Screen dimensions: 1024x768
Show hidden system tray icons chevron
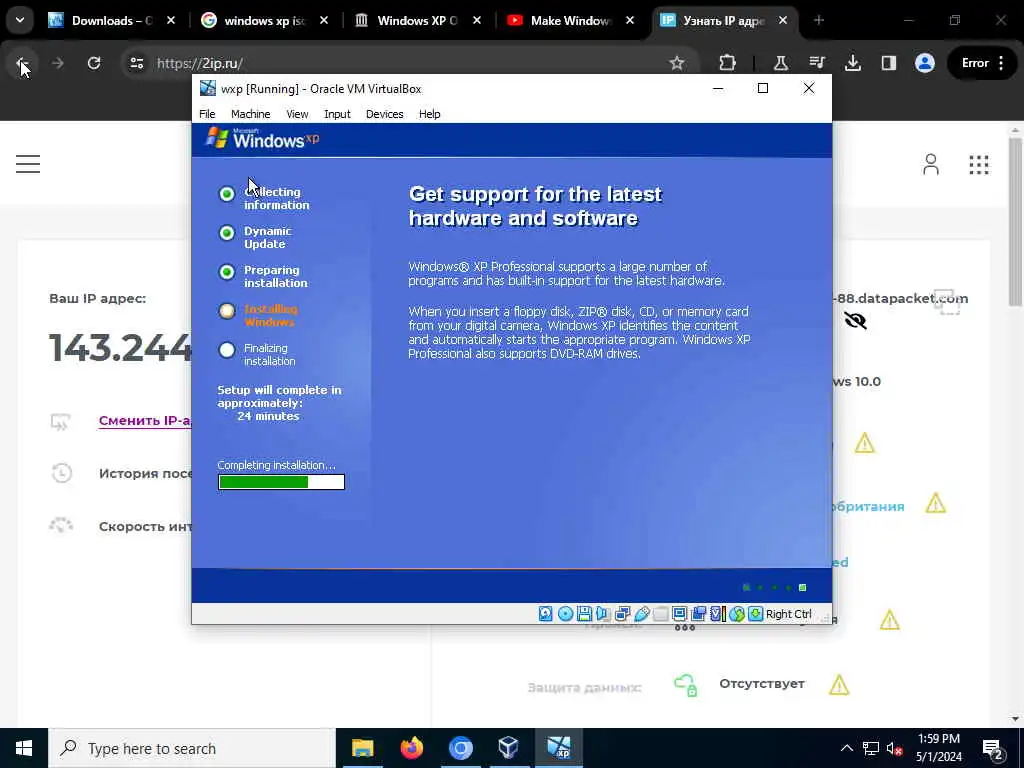(846, 748)
